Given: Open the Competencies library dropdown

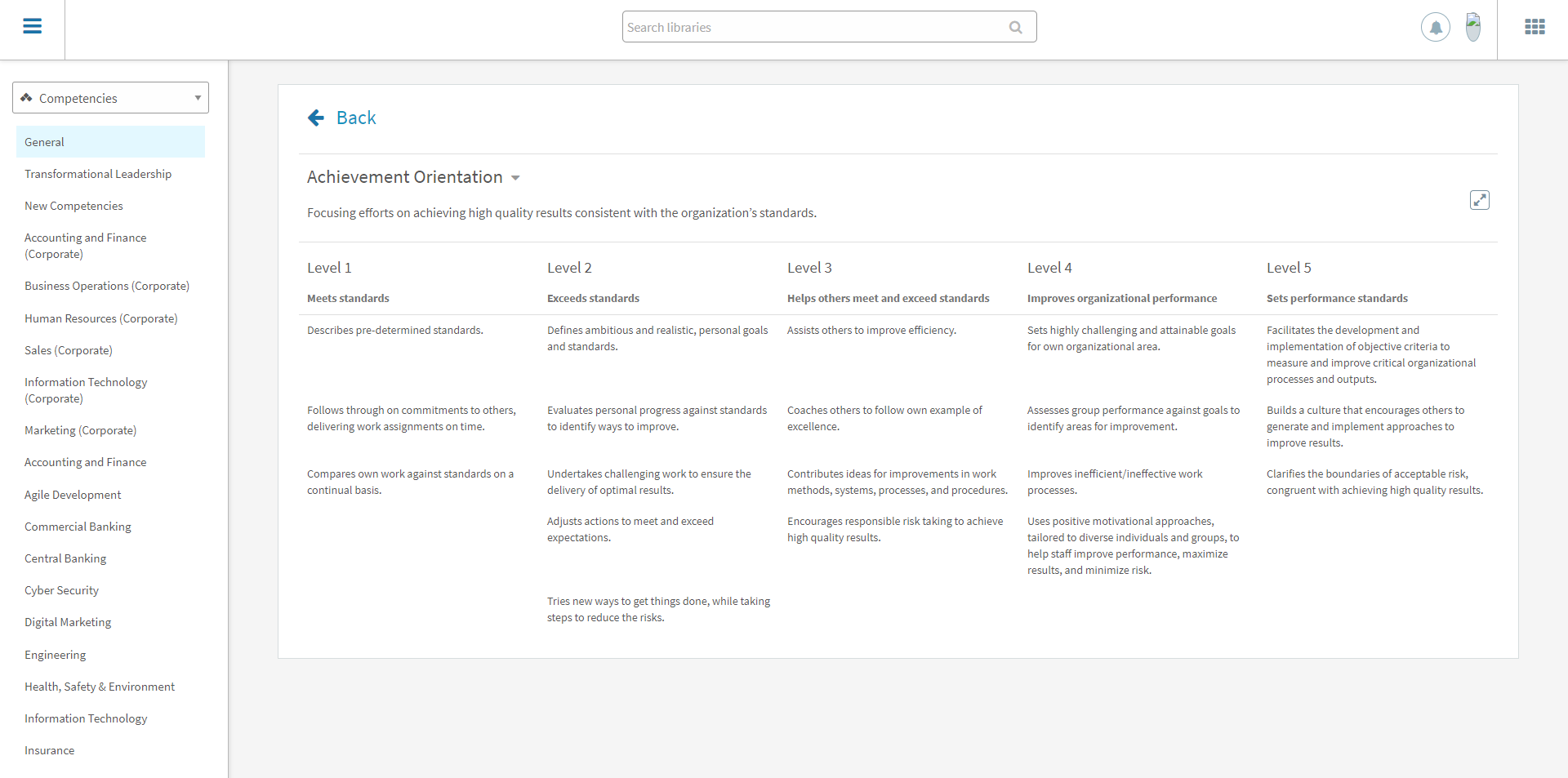Looking at the screenshot, I should click(x=110, y=98).
